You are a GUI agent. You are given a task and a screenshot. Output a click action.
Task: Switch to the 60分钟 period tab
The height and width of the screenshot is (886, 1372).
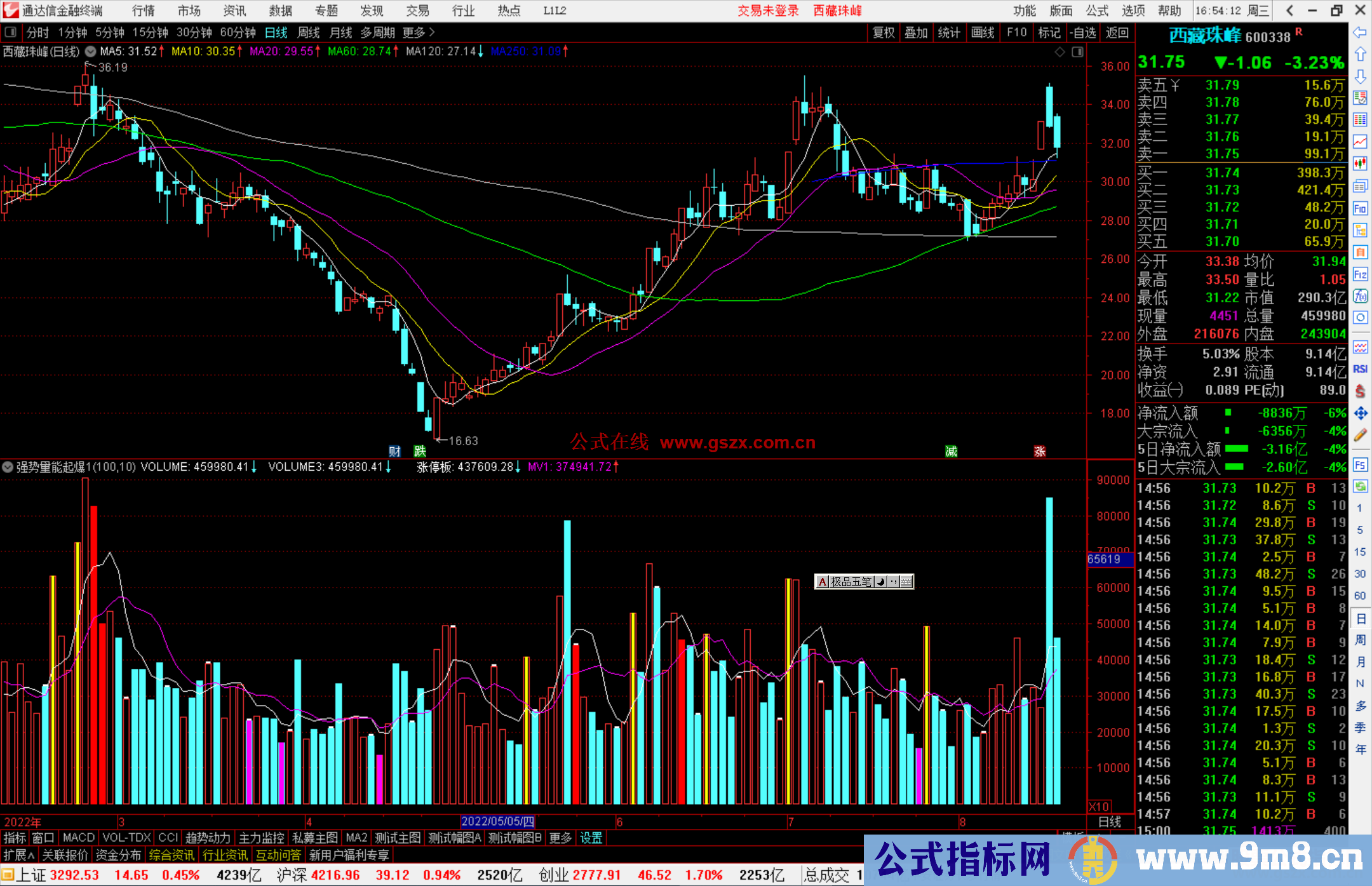238,32
